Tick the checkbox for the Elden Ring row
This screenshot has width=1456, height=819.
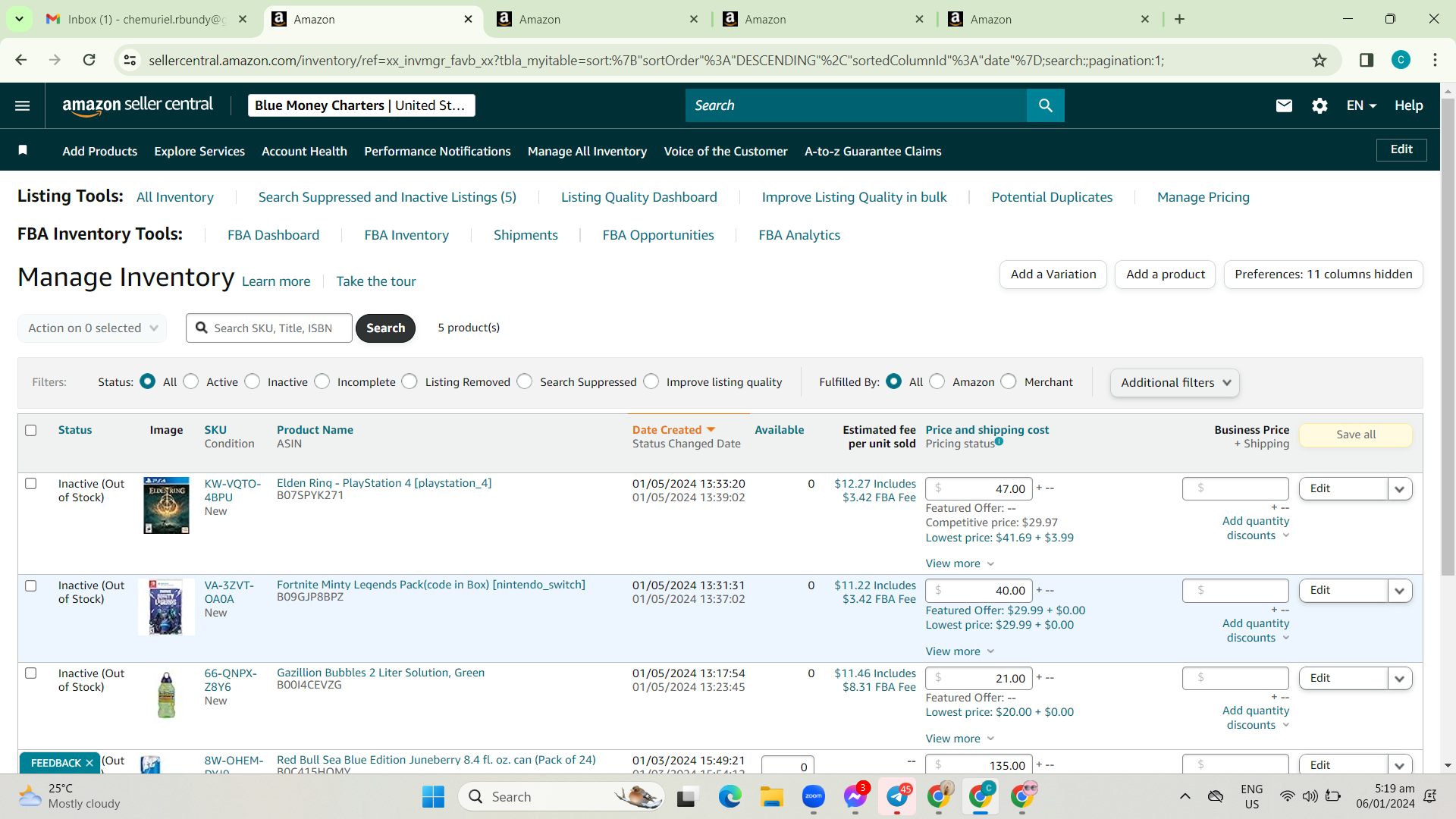pos(31,483)
